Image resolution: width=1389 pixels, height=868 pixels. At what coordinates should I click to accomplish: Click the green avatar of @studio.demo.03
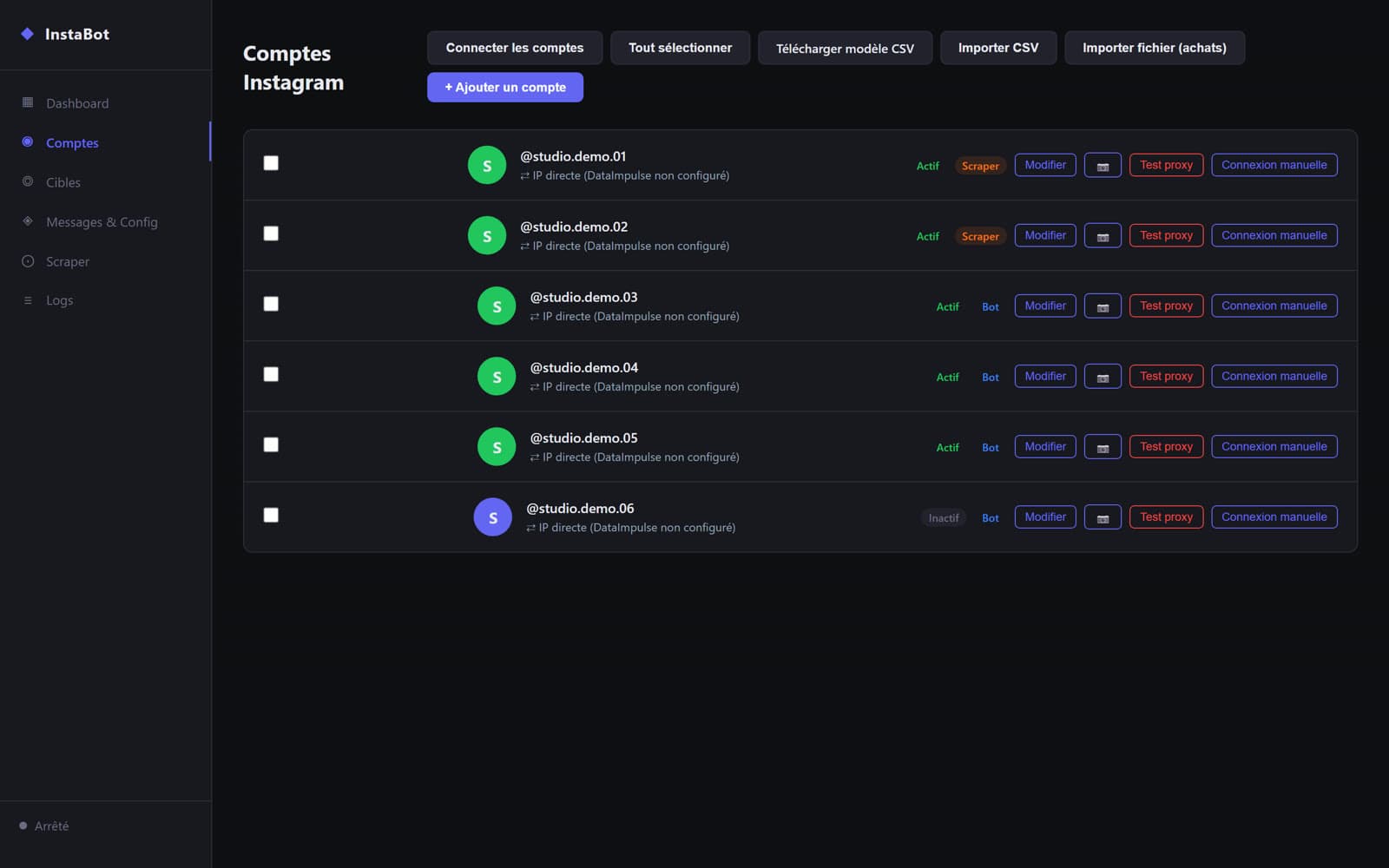497,306
